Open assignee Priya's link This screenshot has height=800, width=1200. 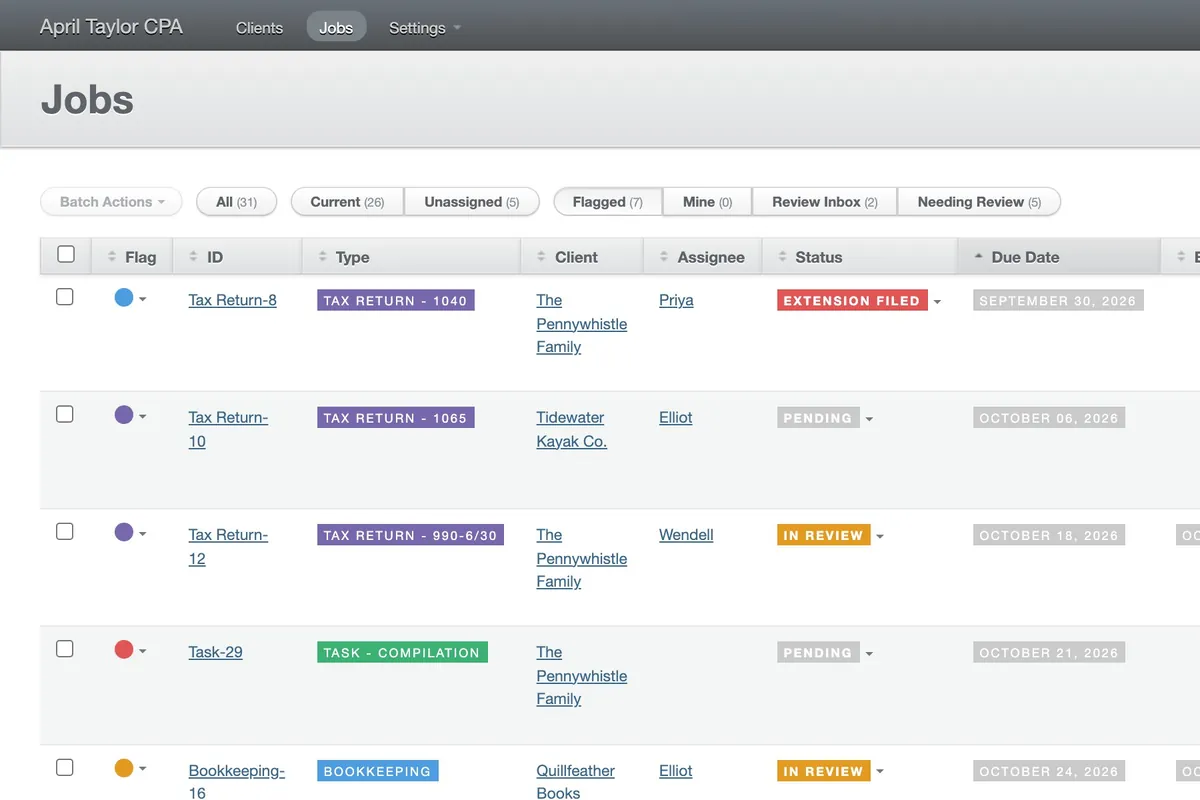coord(676,300)
